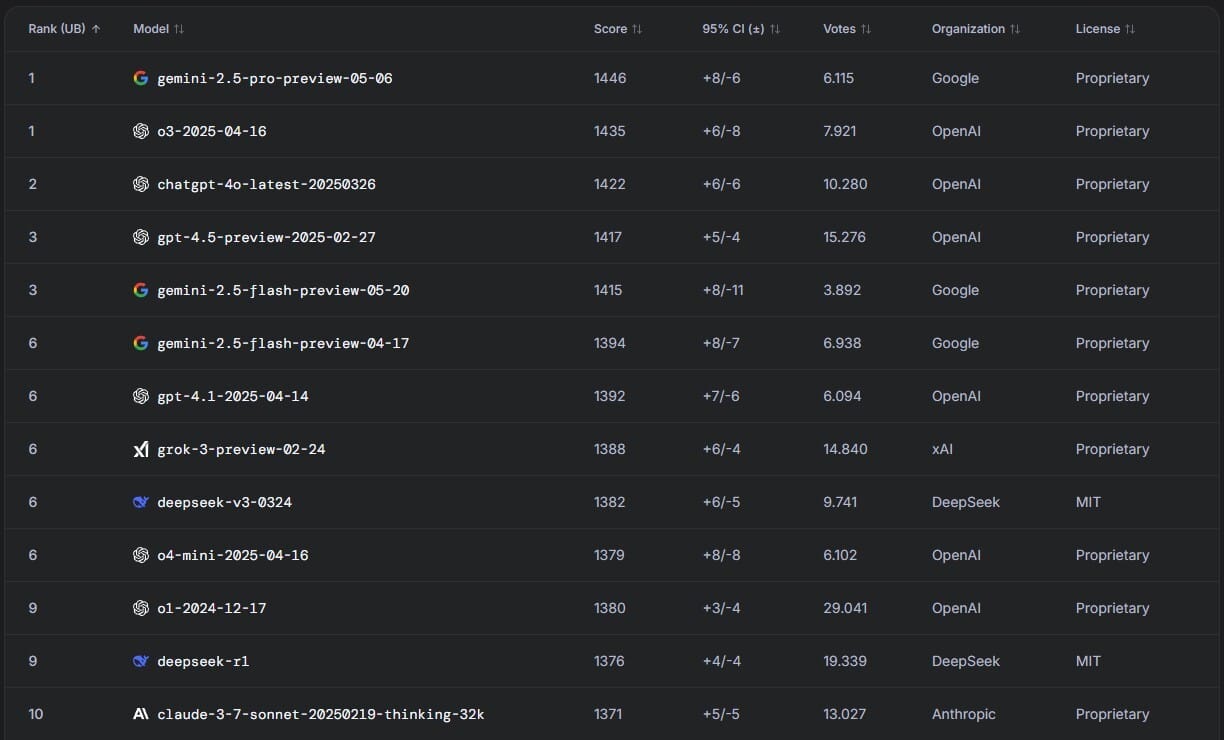Open gemini-2.5-flash-preview-04-17 model link
This screenshot has width=1224, height=740.
(283, 343)
